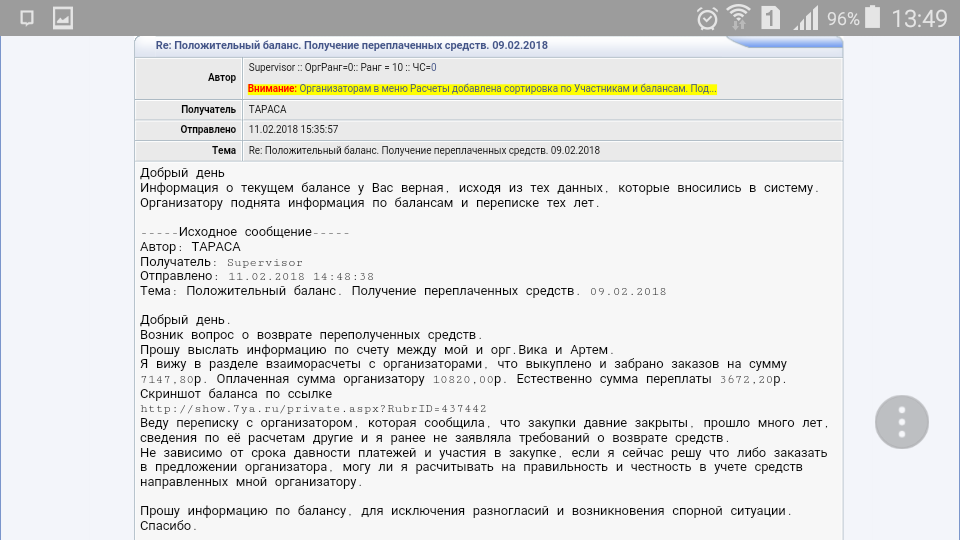Viewport: 960px width, 540px height.
Task: Tap the alarm clock status icon
Action: (x=707, y=18)
